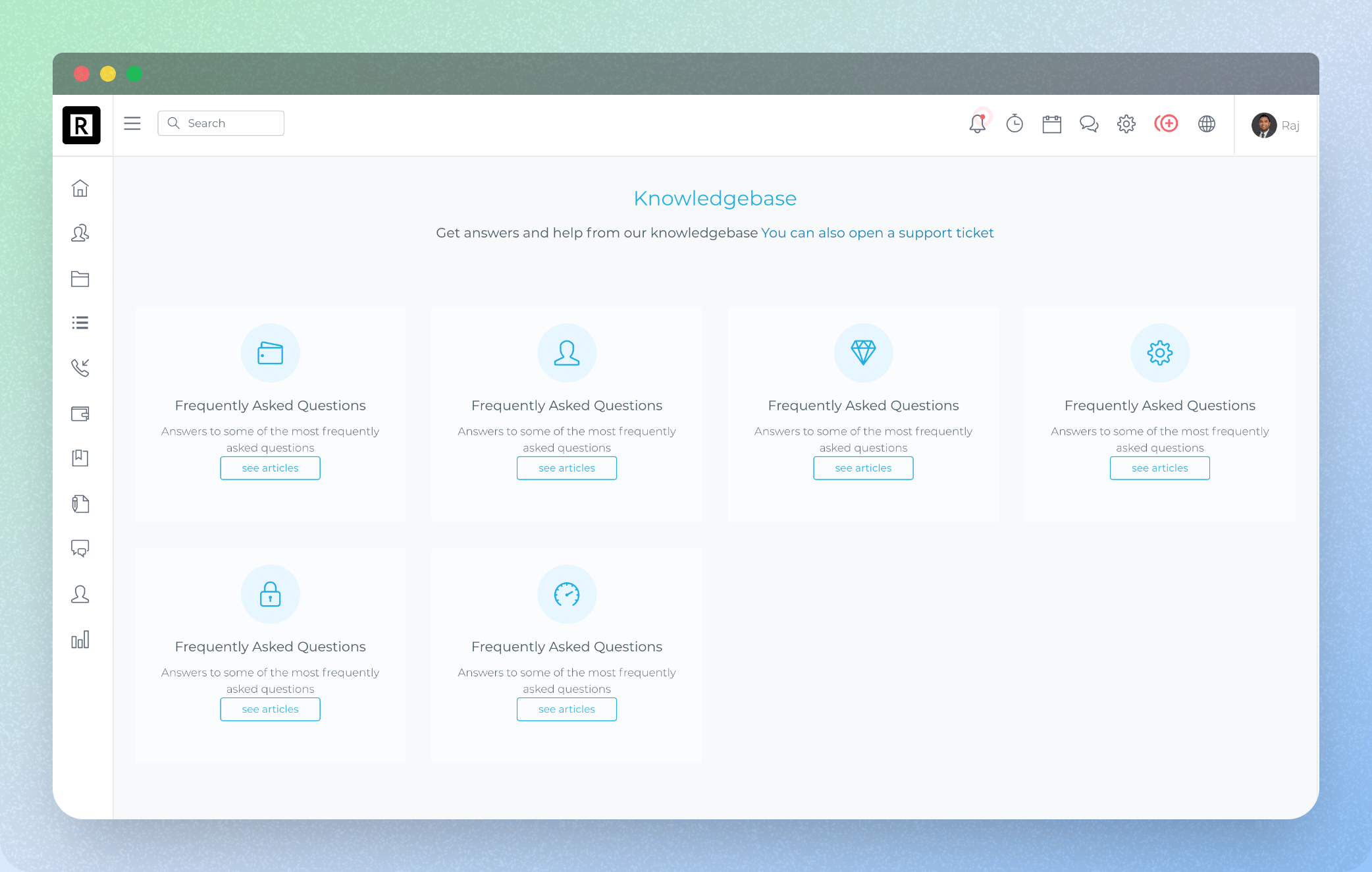Open settings gear icon in top bar

[x=1126, y=124]
